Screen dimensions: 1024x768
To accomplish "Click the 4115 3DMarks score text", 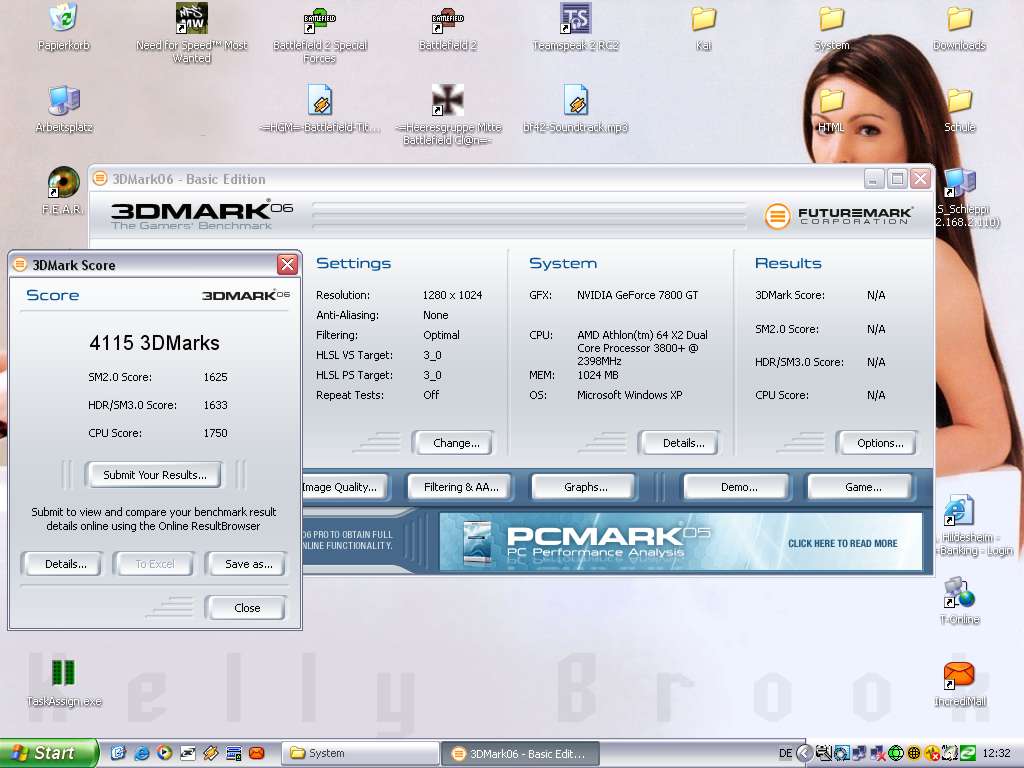I will (154, 343).
